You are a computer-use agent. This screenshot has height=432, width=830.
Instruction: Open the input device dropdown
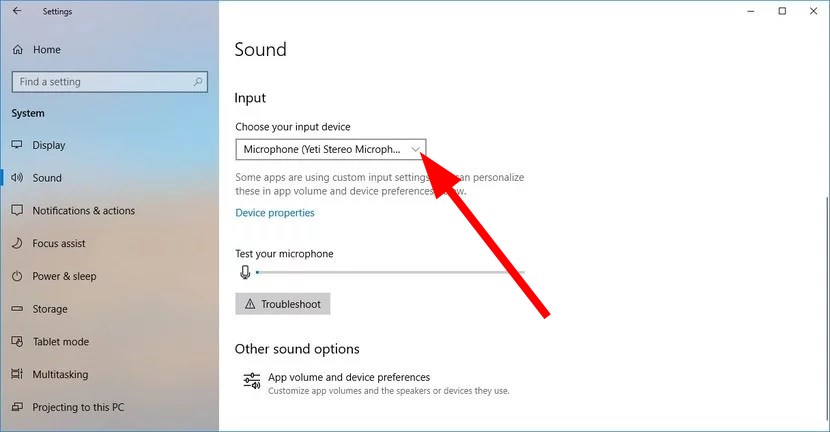(331, 149)
